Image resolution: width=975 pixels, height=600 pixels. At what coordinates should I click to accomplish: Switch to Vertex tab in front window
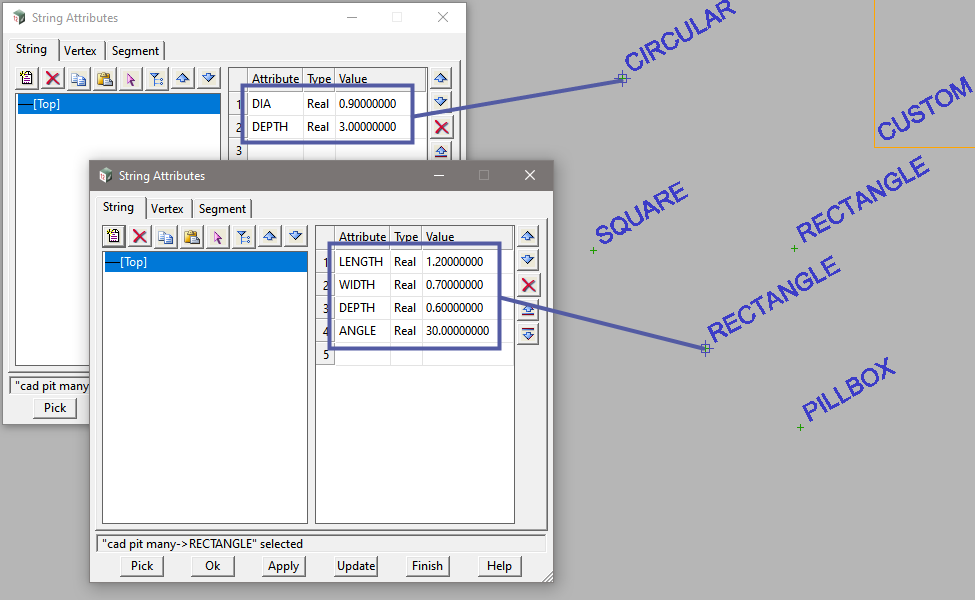[x=167, y=209]
